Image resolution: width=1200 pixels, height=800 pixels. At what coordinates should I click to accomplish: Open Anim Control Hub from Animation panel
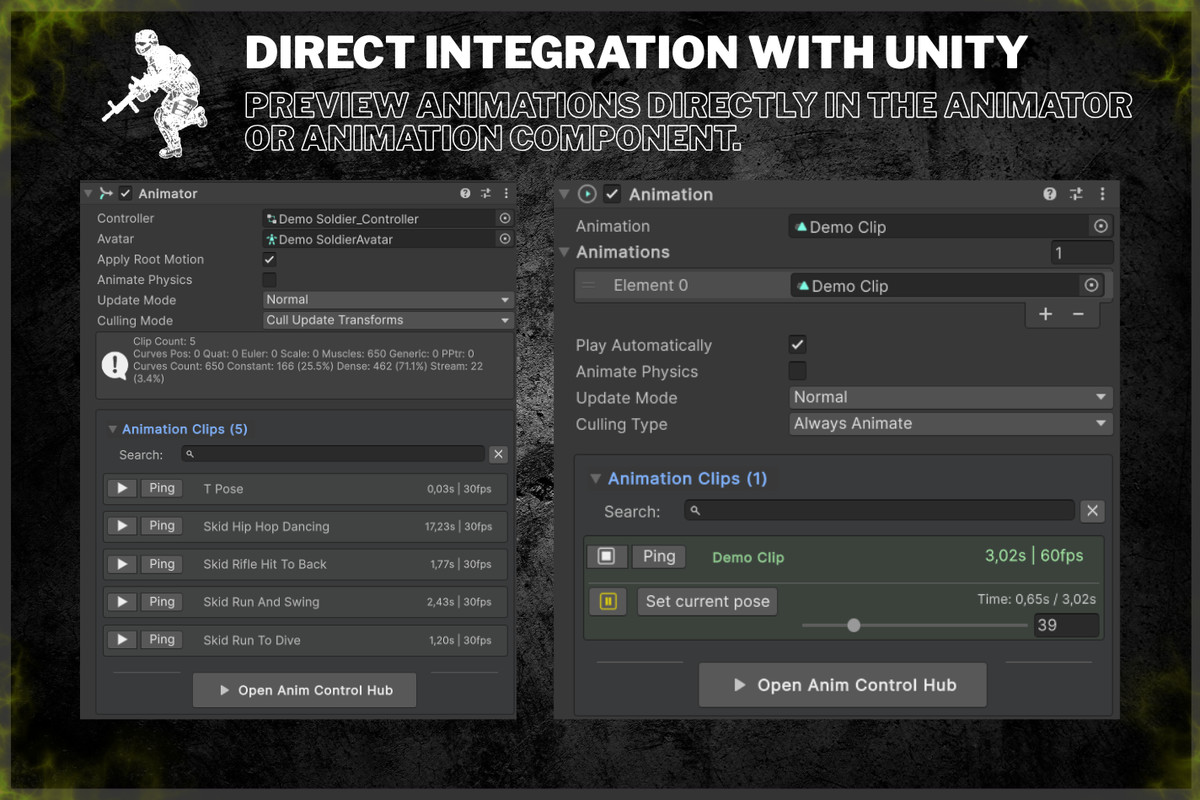coord(843,685)
